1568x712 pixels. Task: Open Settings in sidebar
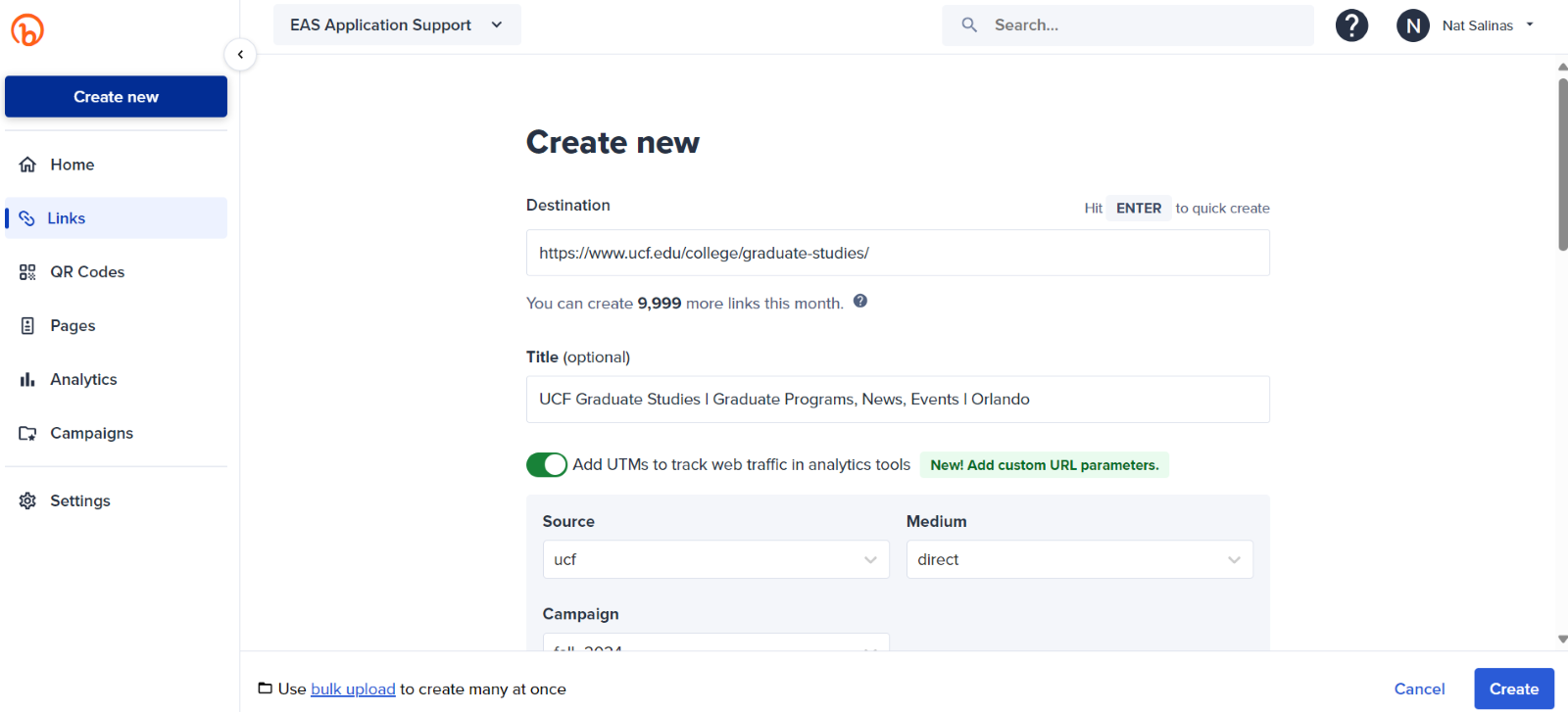[116, 500]
